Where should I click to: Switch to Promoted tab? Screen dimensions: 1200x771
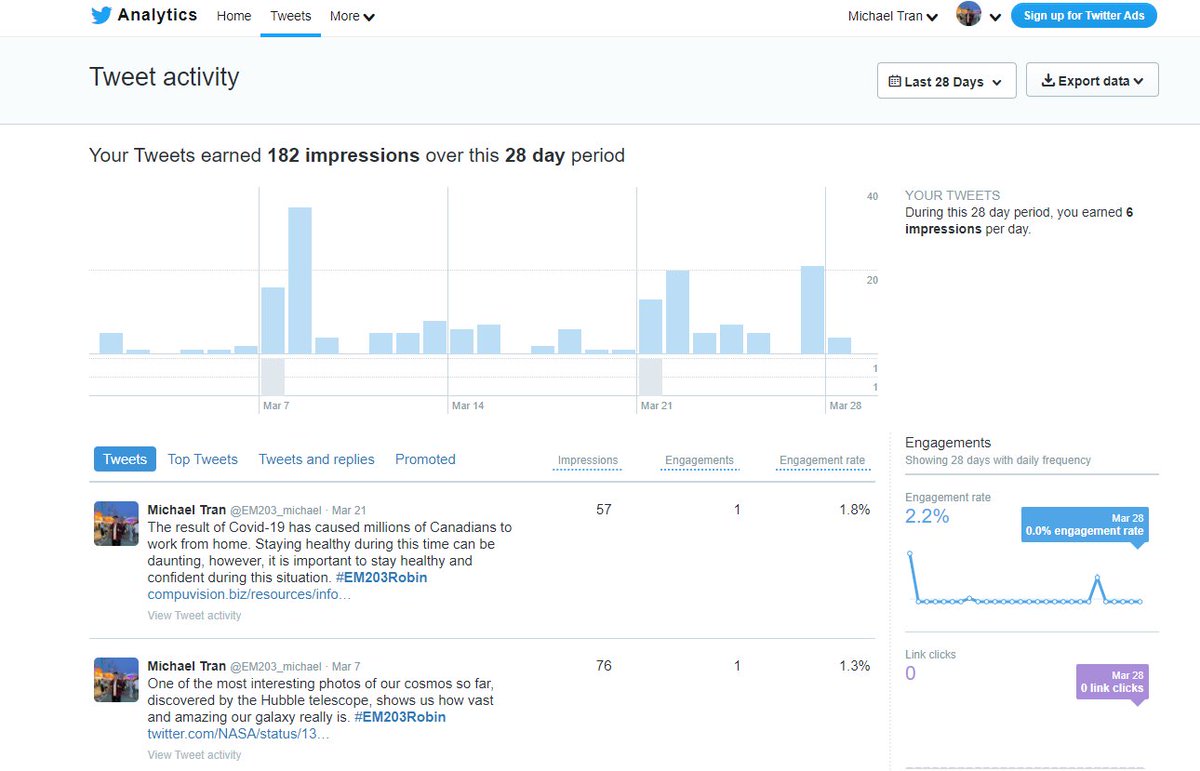click(x=425, y=459)
